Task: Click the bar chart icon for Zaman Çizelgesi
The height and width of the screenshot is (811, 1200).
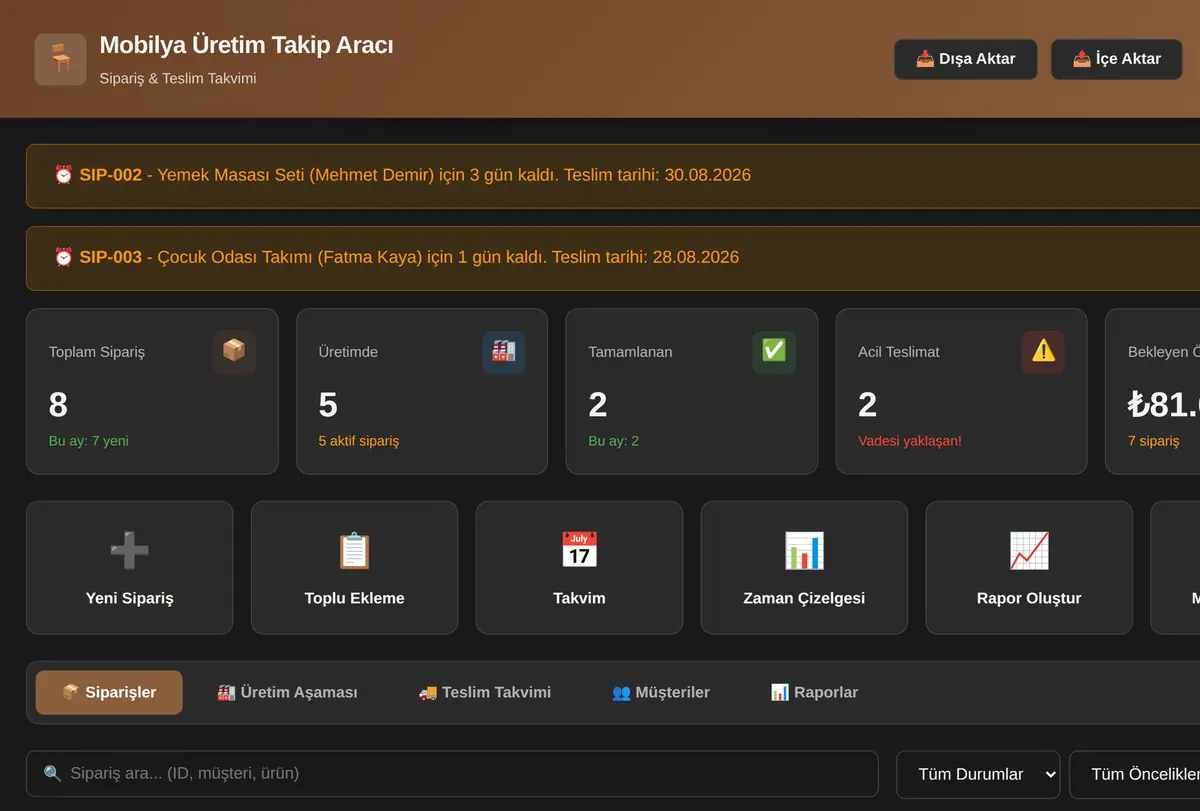Action: (x=804, y=550)
